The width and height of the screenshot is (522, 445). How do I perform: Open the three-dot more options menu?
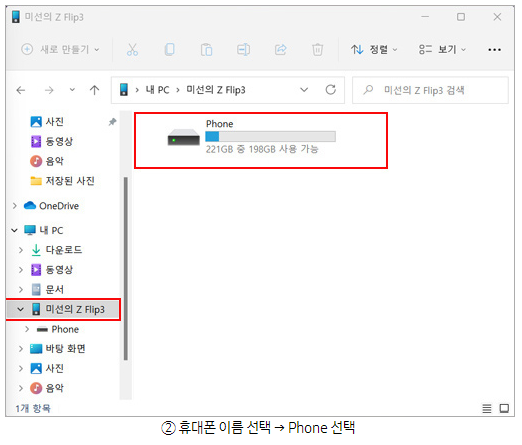[494, 50]
